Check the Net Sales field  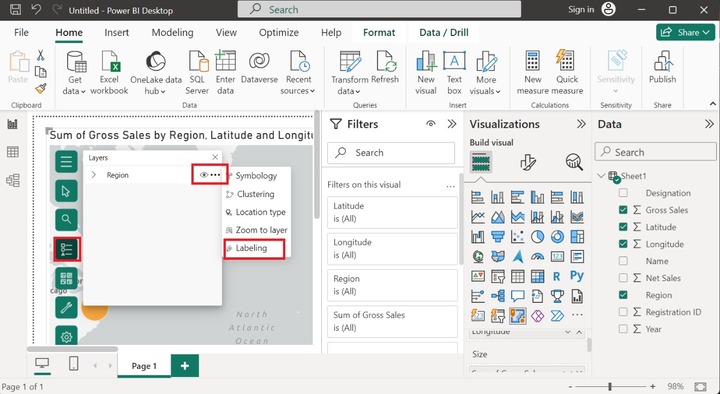coord(623,278)
